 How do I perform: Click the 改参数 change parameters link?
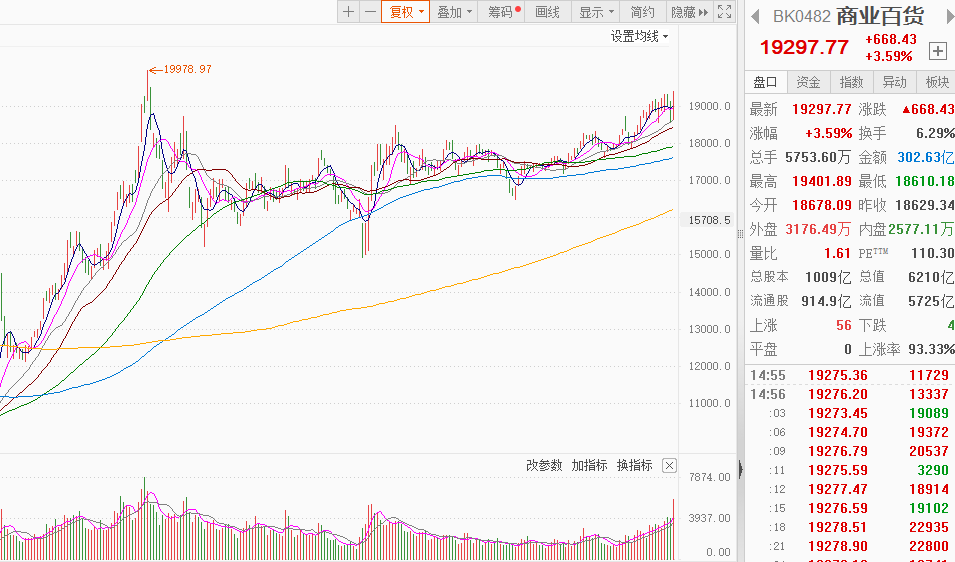[545, 466]
